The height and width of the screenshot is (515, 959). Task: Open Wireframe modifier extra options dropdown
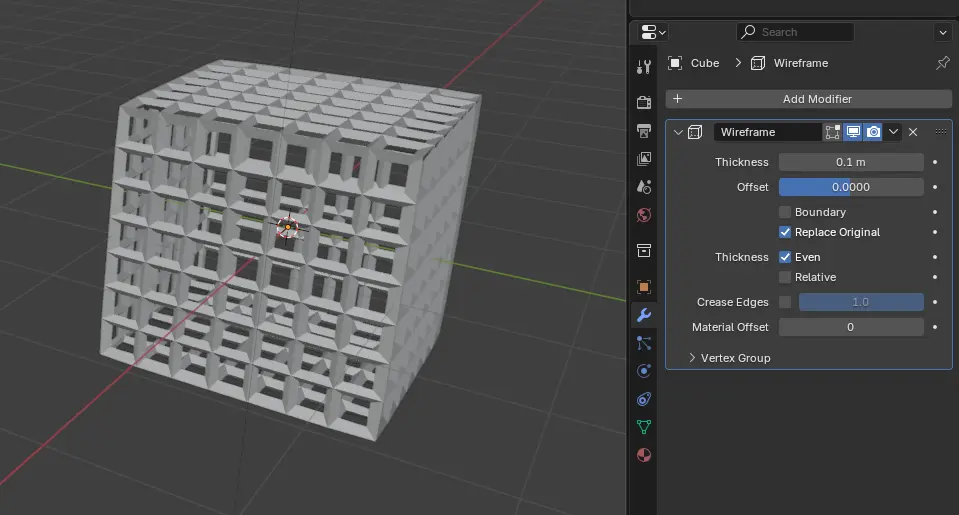893,132
